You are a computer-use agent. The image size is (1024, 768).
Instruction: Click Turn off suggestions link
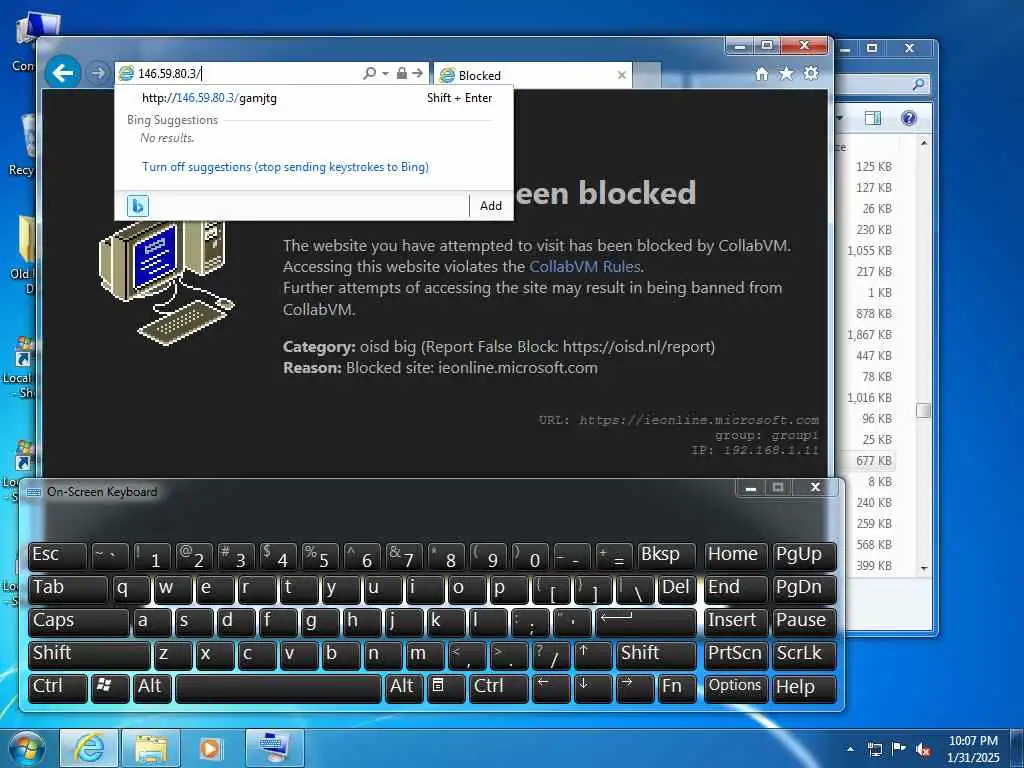coord(285,167)
